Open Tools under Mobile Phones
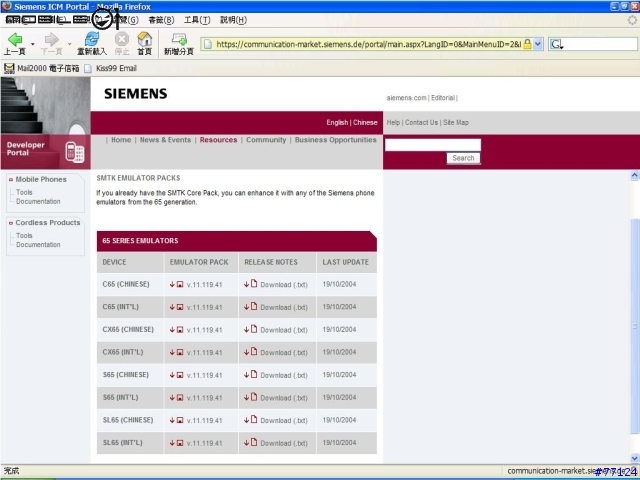Screen dimensions: 640x480 (x=24, y=192)
